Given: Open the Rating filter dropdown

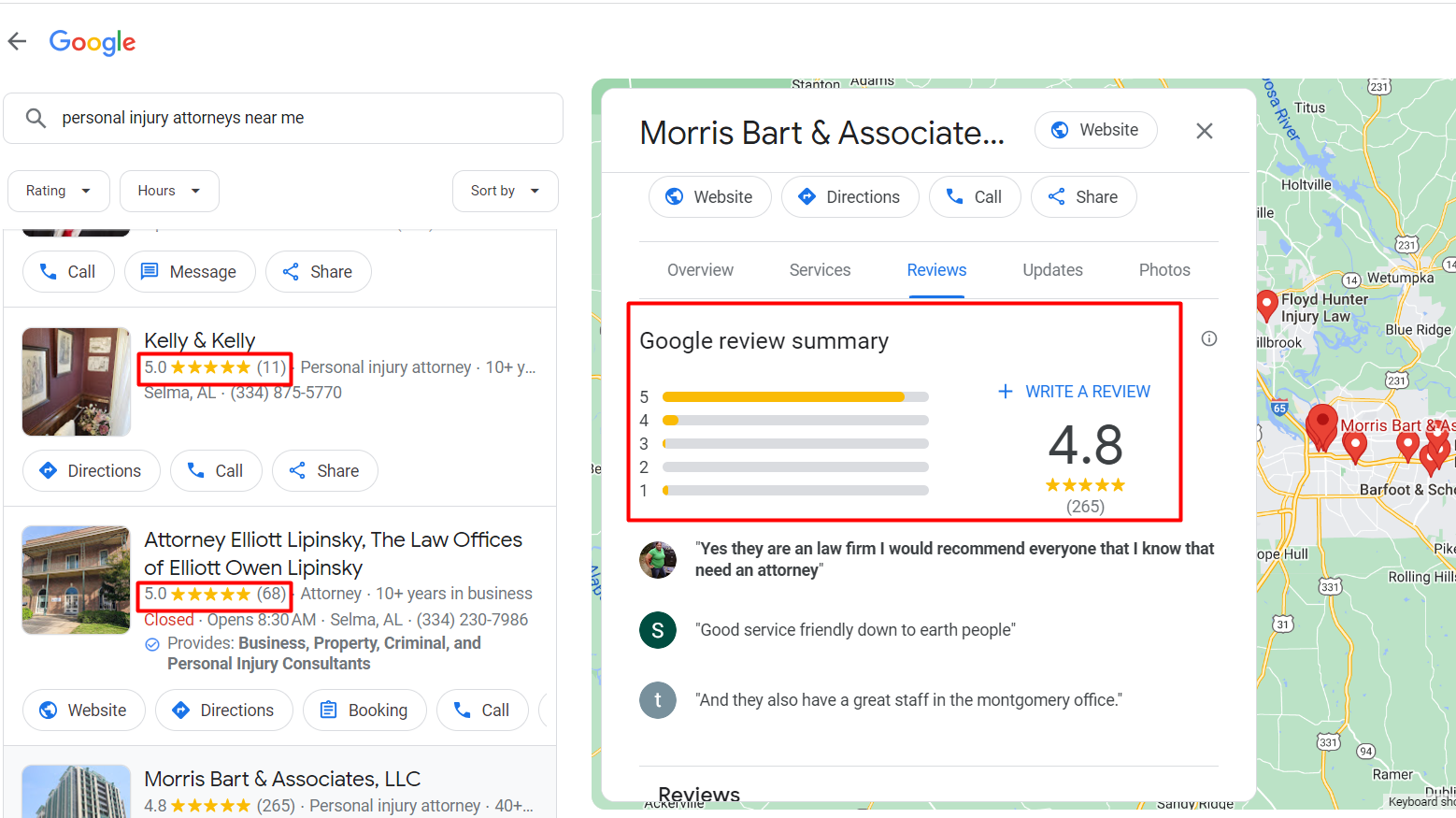Looking at the screenshot, I should pos(59,191).
